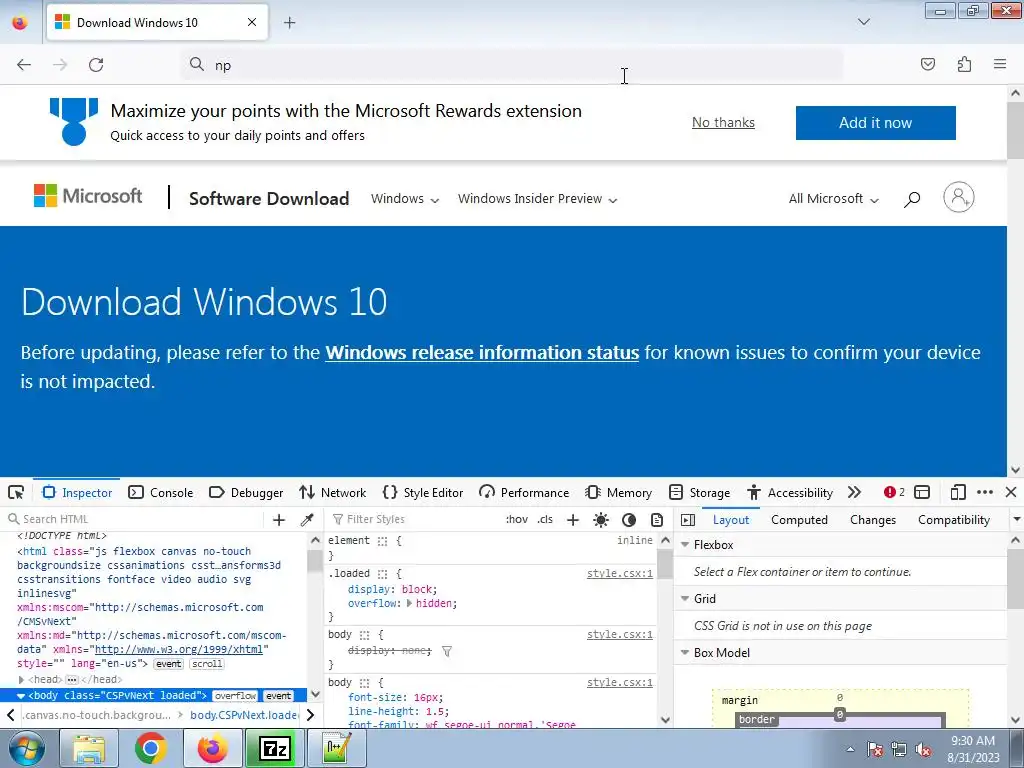Open Windows release information status link
The image size is (1024, 768).
click(482, 353)
